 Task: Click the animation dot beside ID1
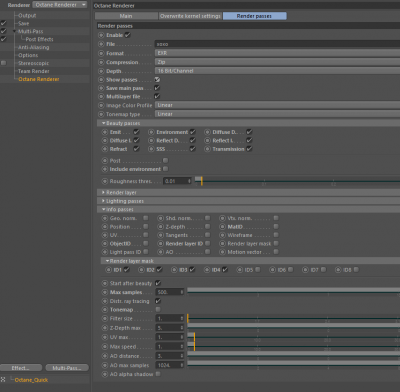(109, 270)
